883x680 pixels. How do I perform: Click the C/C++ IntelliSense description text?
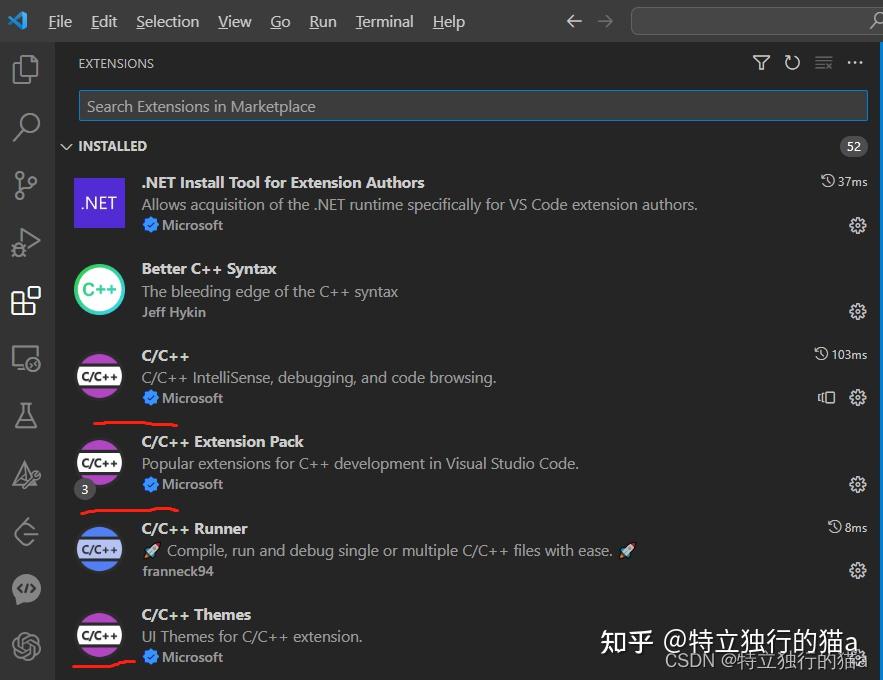(319, 377)
